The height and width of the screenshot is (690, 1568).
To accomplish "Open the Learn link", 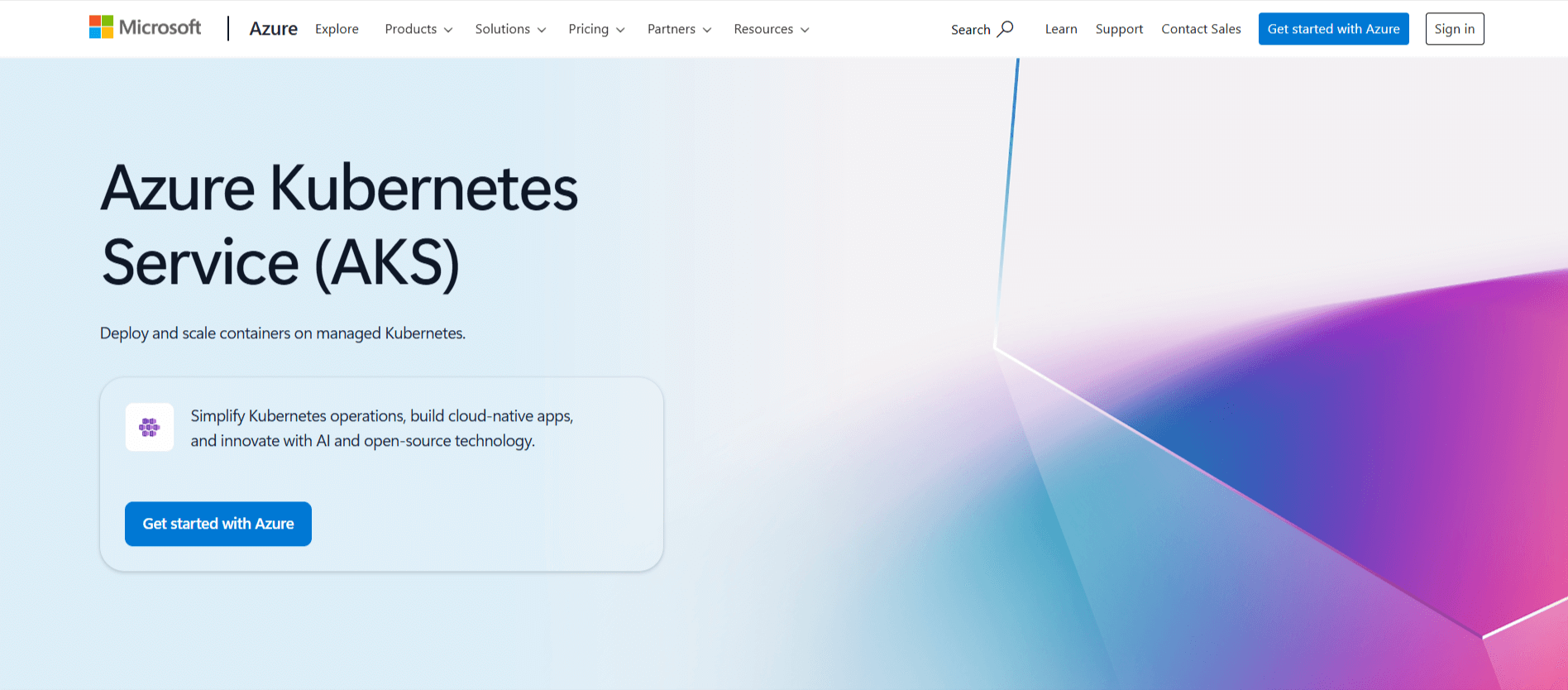I will pyautogui.click(x=1061, y=29).
